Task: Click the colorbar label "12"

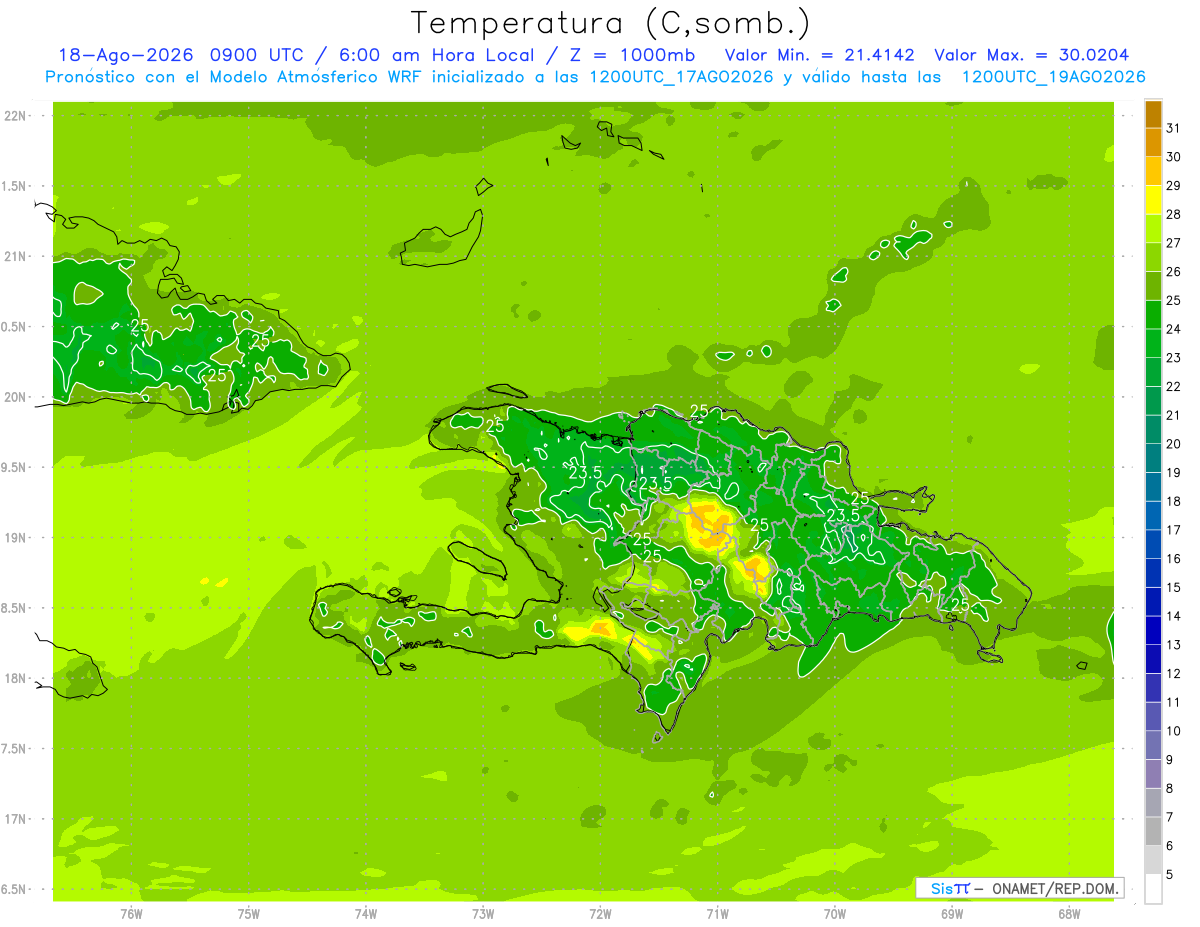Action: (x=1173, y=673)
